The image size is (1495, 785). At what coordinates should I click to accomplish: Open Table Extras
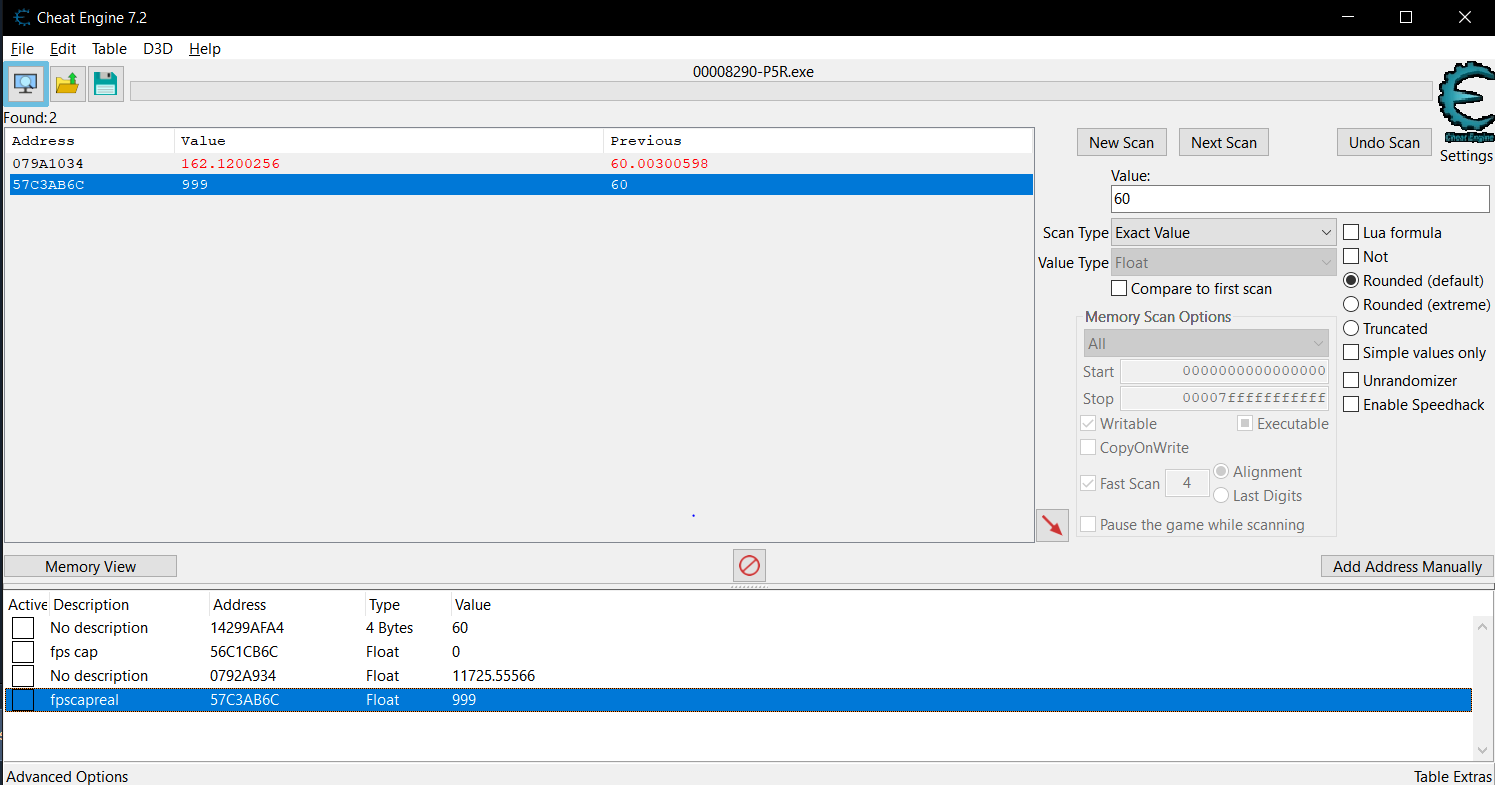click(1453, 776)
